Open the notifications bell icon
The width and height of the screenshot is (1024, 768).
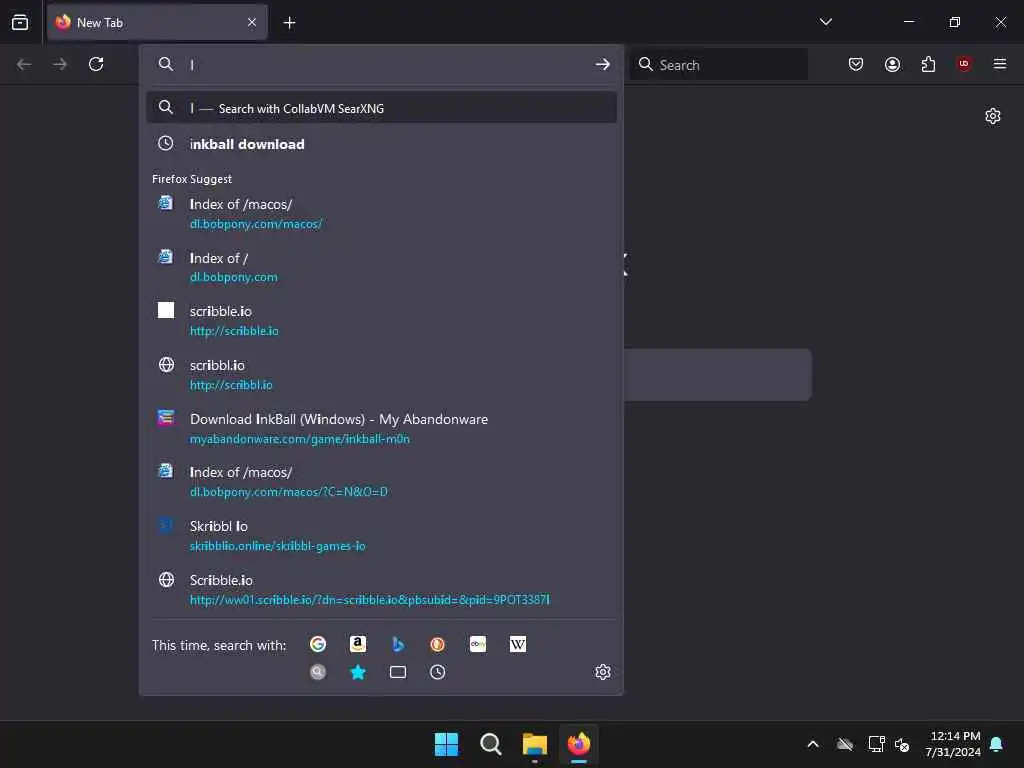point(996,744)
